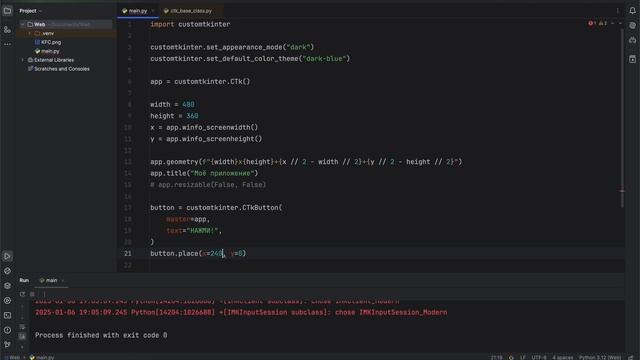Screen dimensions: 640x360
Task: Click the cursor position 21:19 indicator
Action: [496, 357]
